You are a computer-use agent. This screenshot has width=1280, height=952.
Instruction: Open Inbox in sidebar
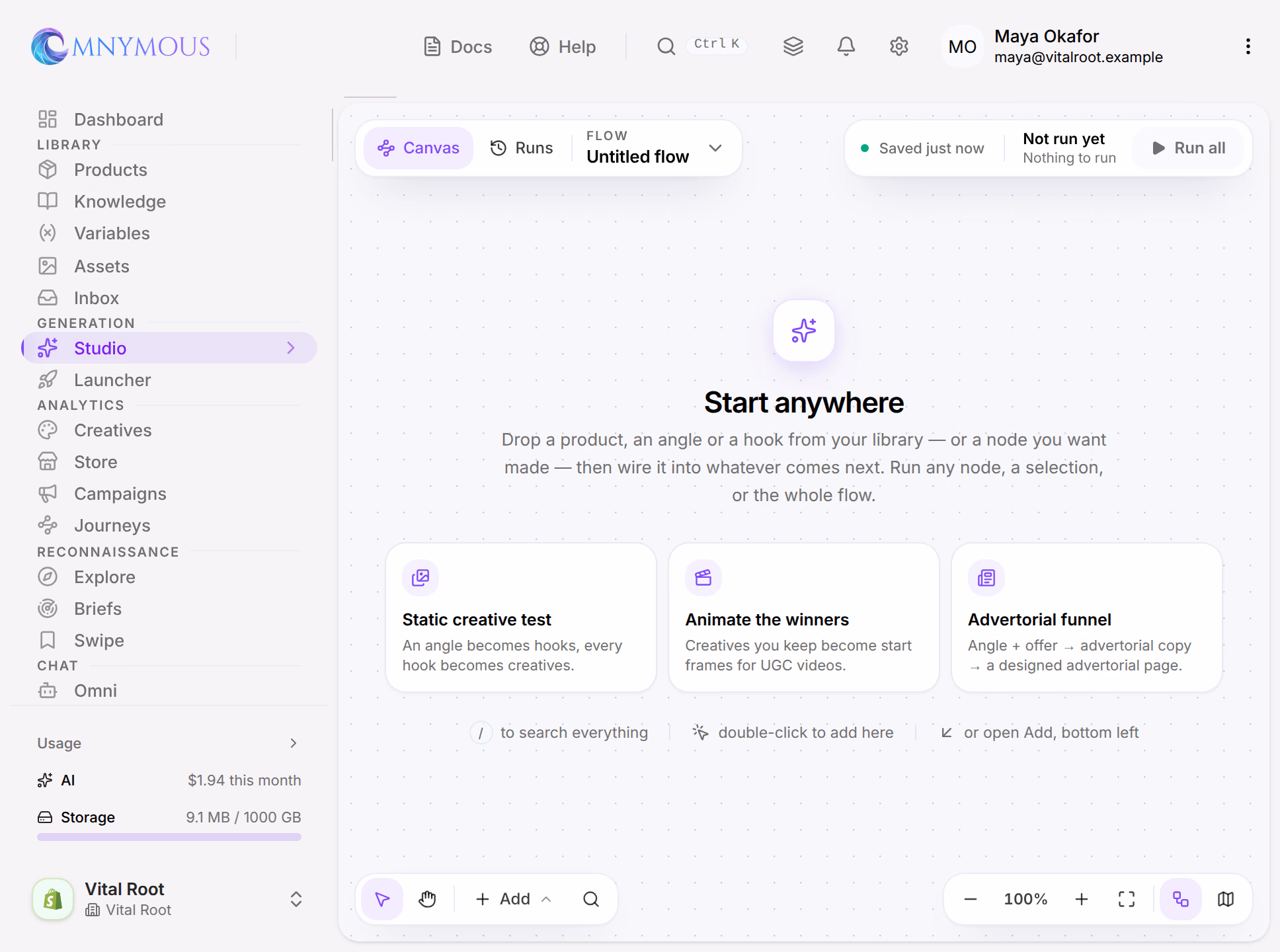tap(169, 298)
